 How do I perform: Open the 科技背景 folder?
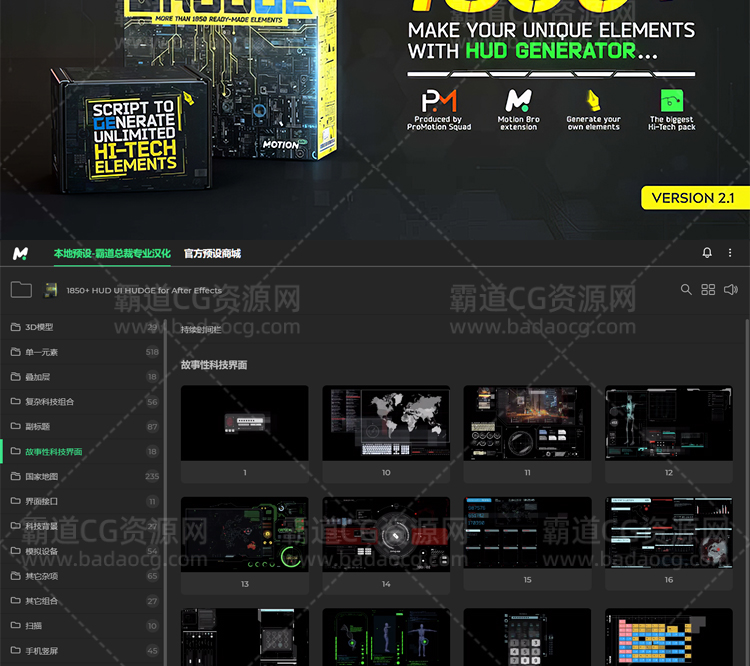coord(82,526)
